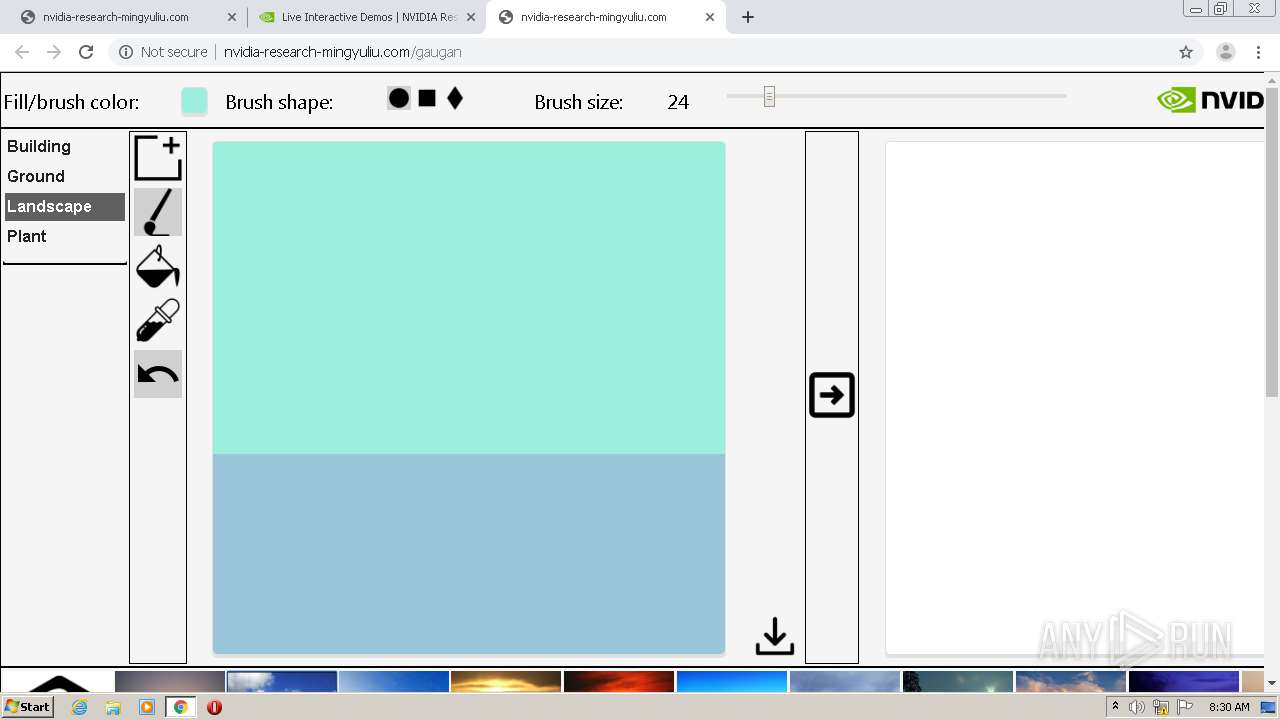This screenshot has width=1280, height=720.
Task: Show hidden system tray icons
Action: 1115,706
